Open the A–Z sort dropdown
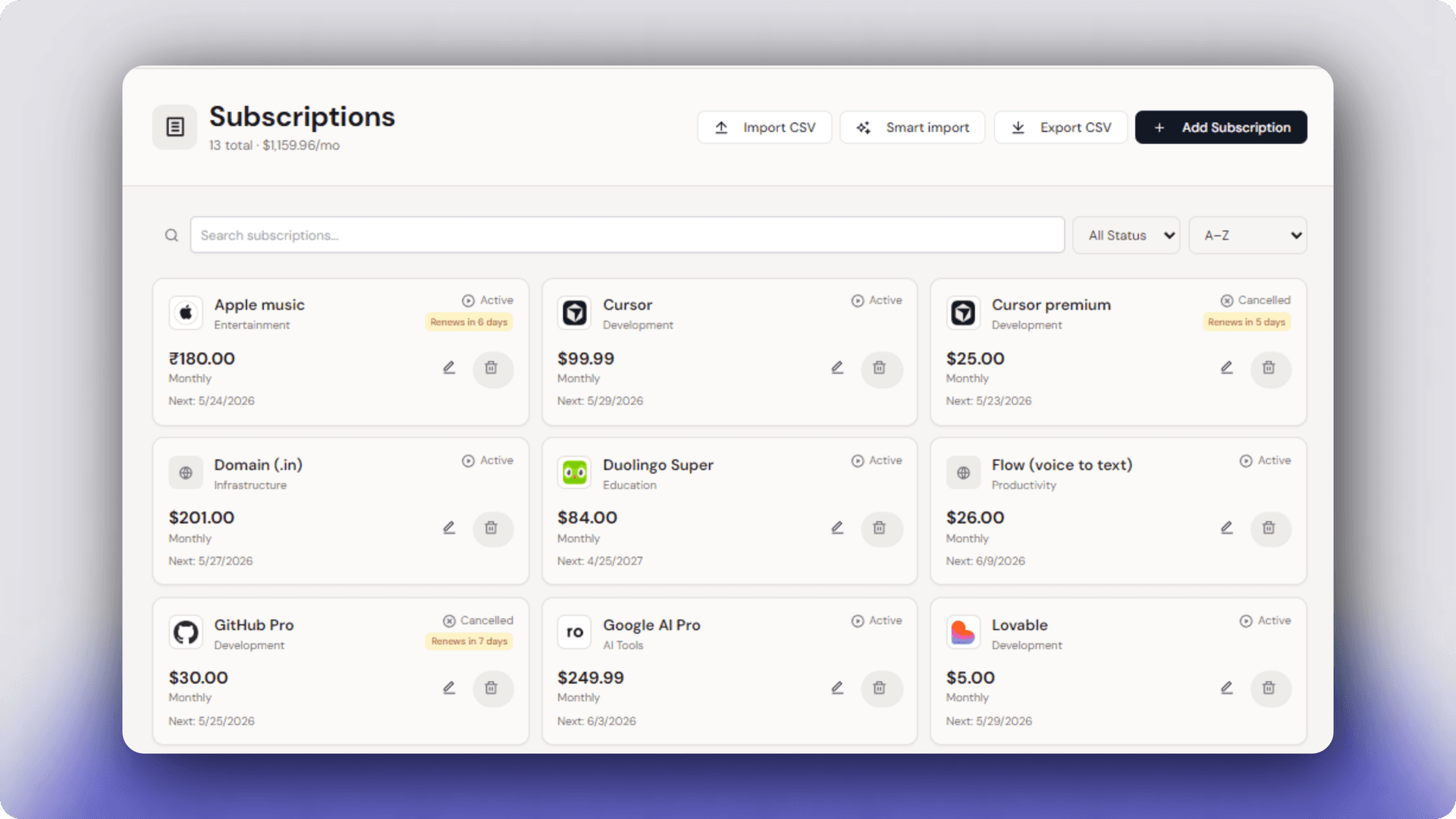Image resolution: width=1456 pixels, height=819 pixels. [1247, 235]
